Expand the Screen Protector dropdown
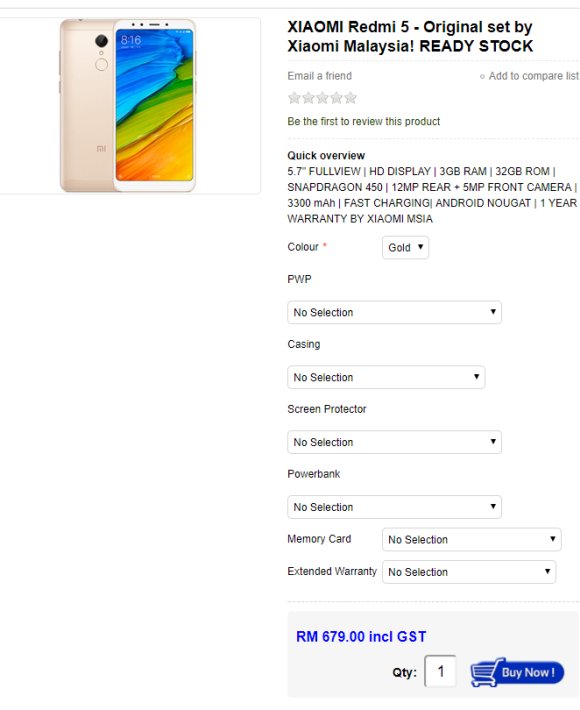The width and height of the screenshot is (580, 710). click(394, 442)
